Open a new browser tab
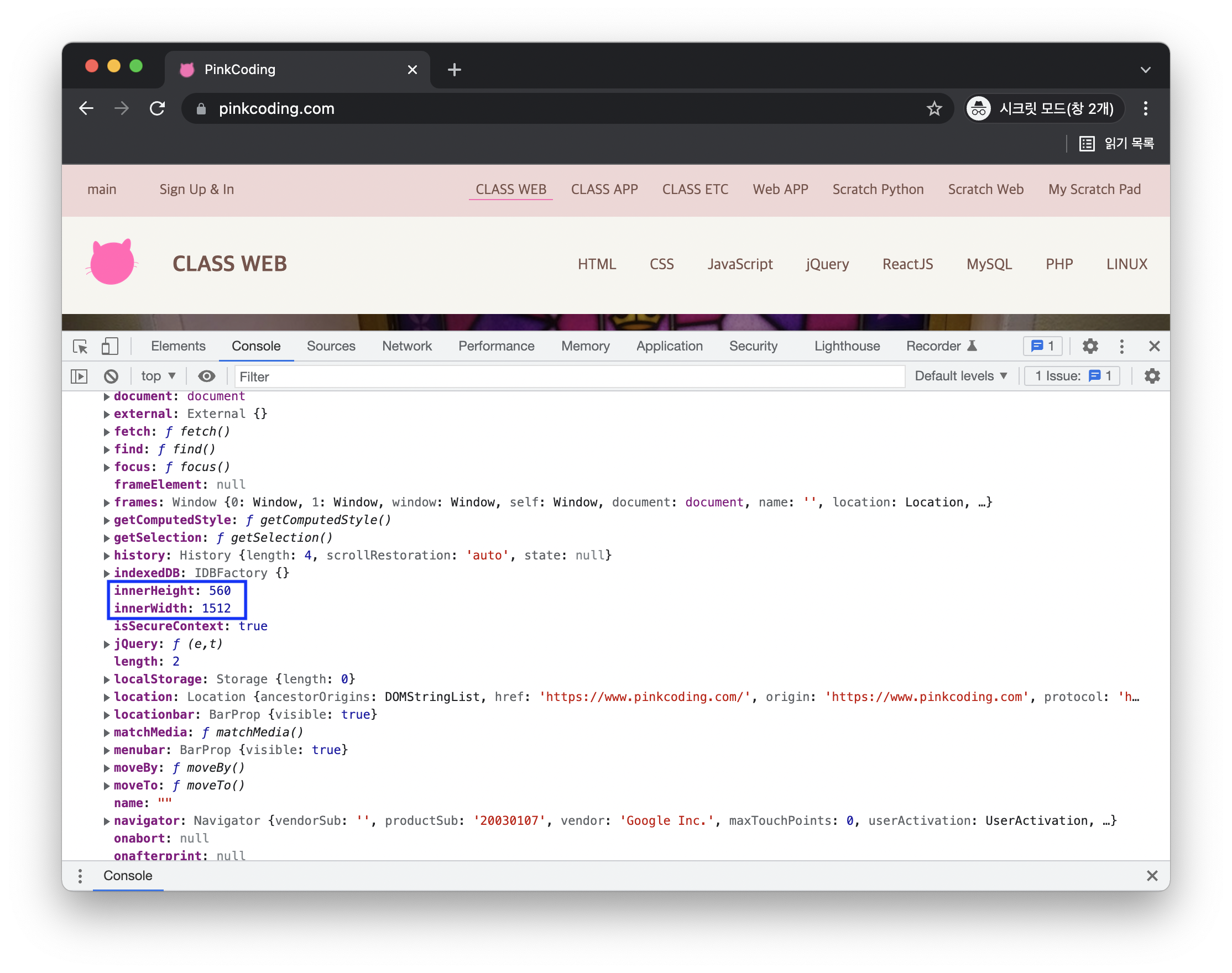 (454, 70)
